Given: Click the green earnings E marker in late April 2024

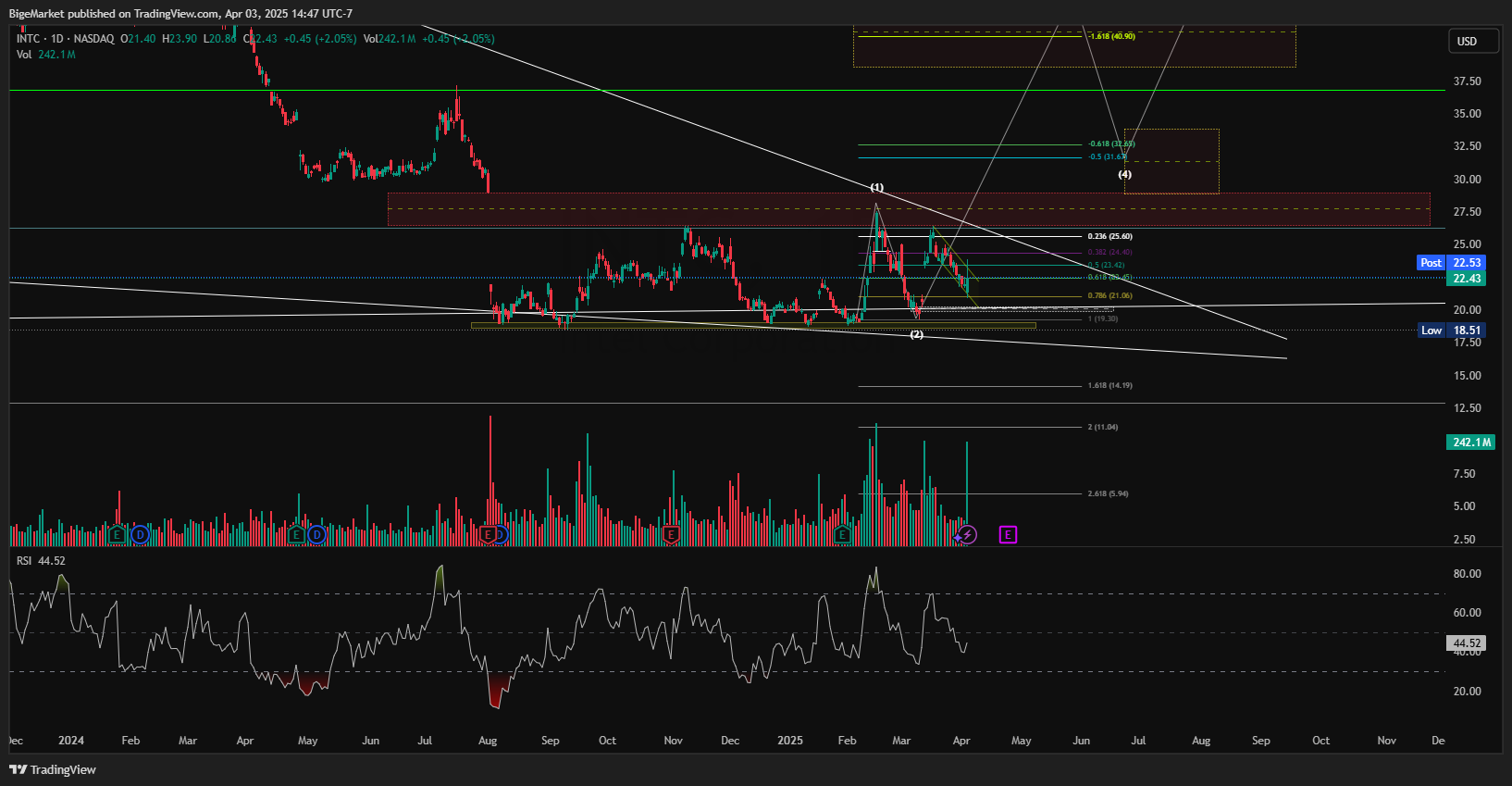Looking at the screenshot, I should click(x=296, y=534).
